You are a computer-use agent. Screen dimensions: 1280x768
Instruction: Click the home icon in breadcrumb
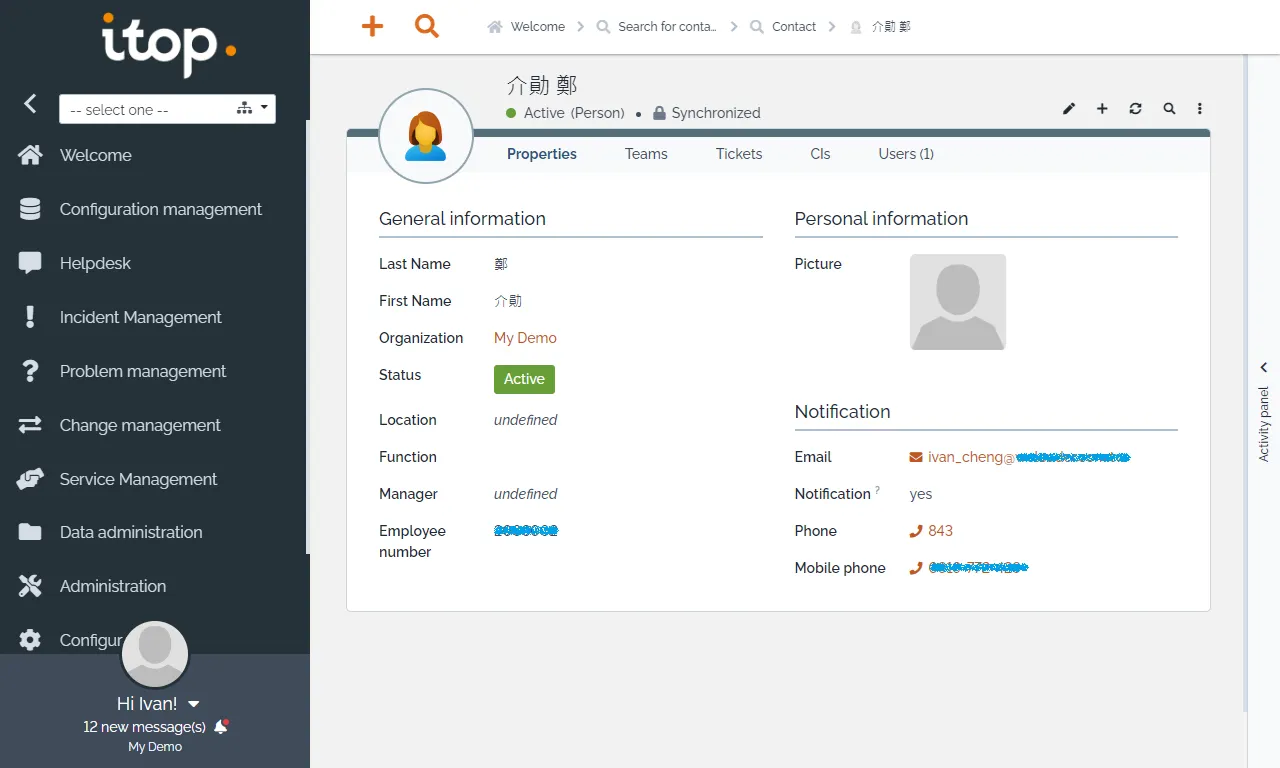(x=495, y=27)
